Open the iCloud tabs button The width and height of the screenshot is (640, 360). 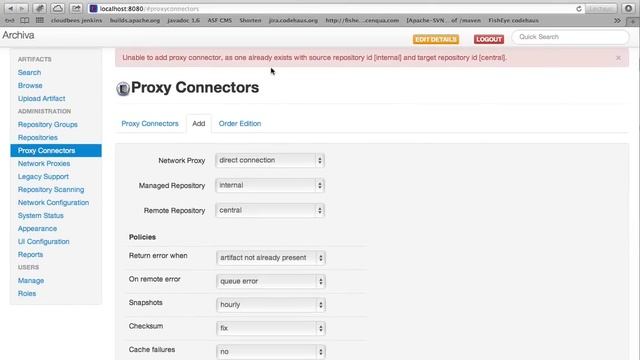coord(58,9)
